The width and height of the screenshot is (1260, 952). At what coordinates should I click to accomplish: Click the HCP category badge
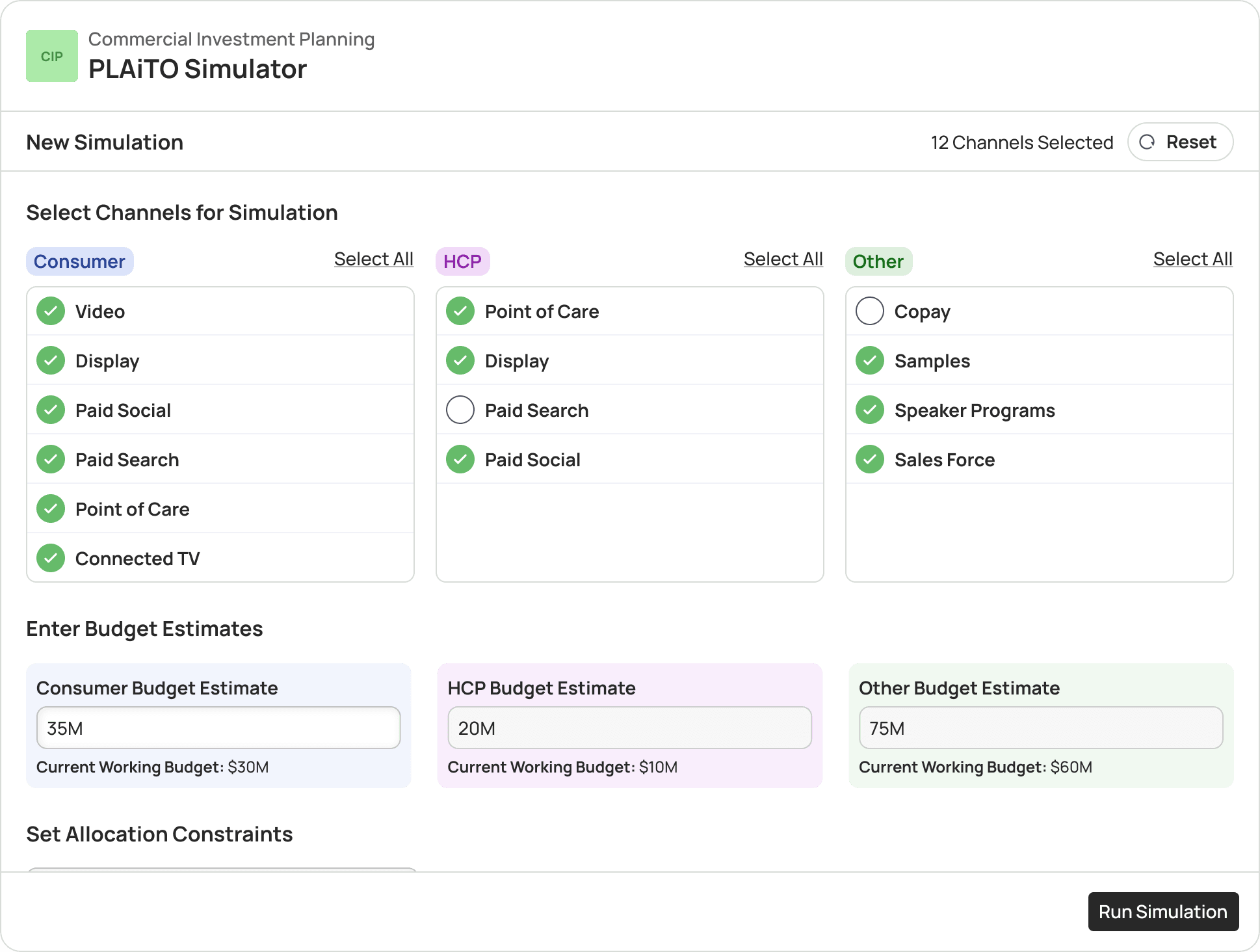[x=462, y=261]
